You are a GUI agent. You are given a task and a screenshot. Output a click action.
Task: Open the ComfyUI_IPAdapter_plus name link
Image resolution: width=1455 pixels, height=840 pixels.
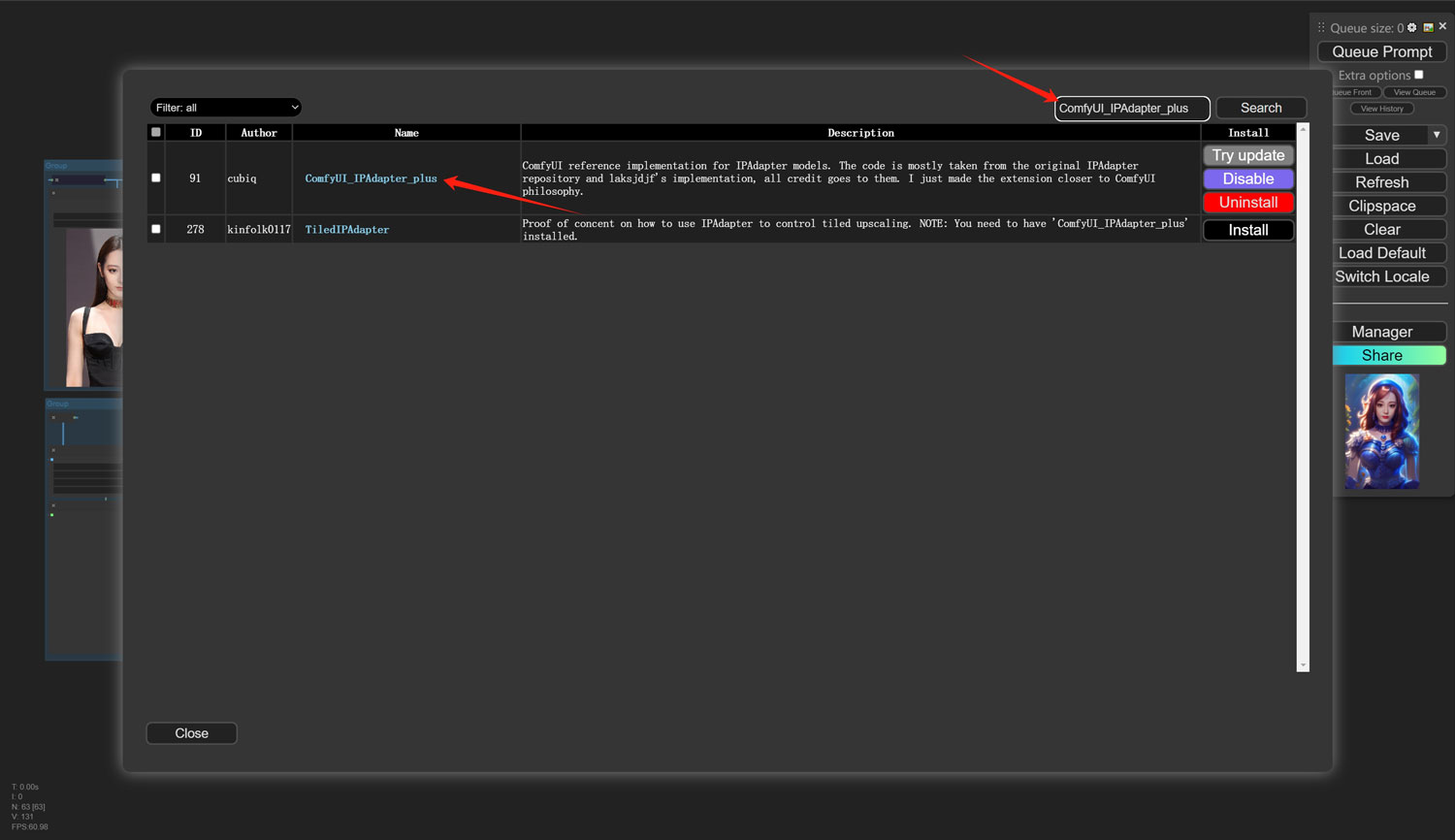(371, 178)
